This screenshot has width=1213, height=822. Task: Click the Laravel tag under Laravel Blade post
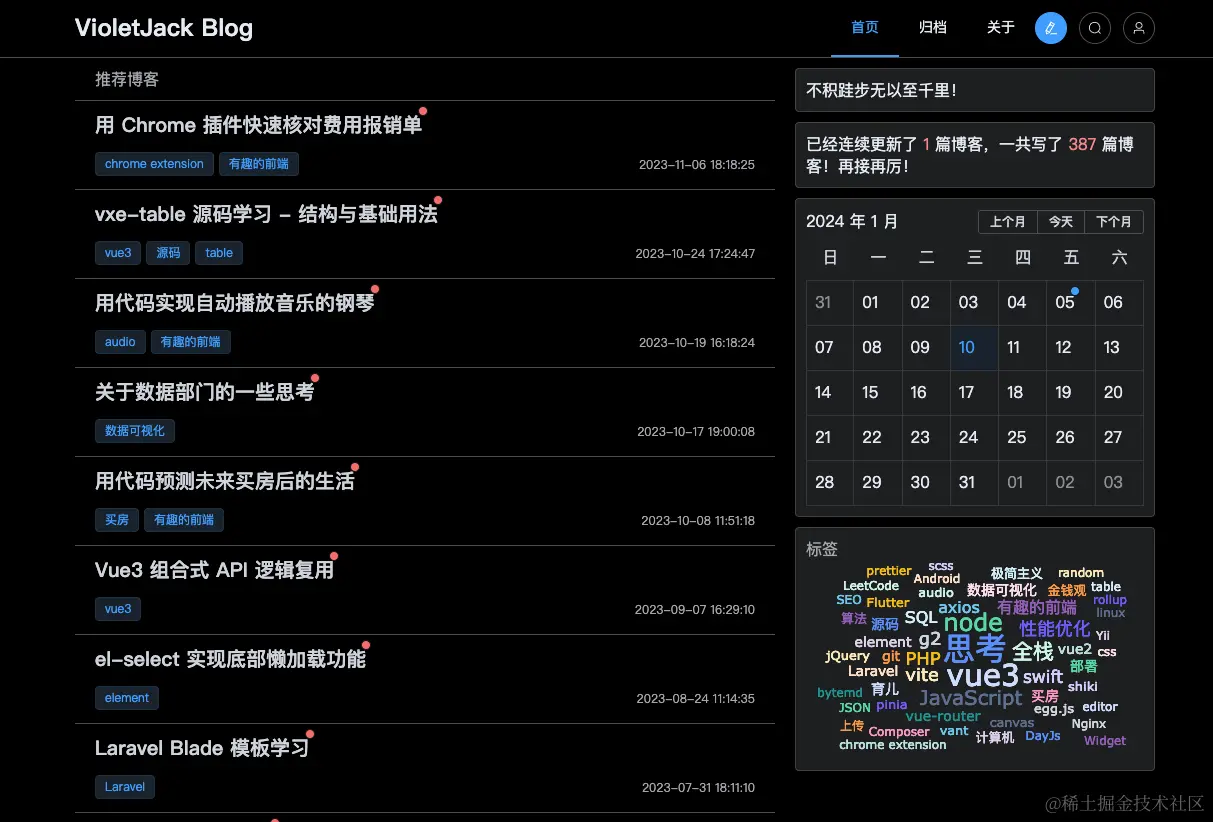click(124, 786)
